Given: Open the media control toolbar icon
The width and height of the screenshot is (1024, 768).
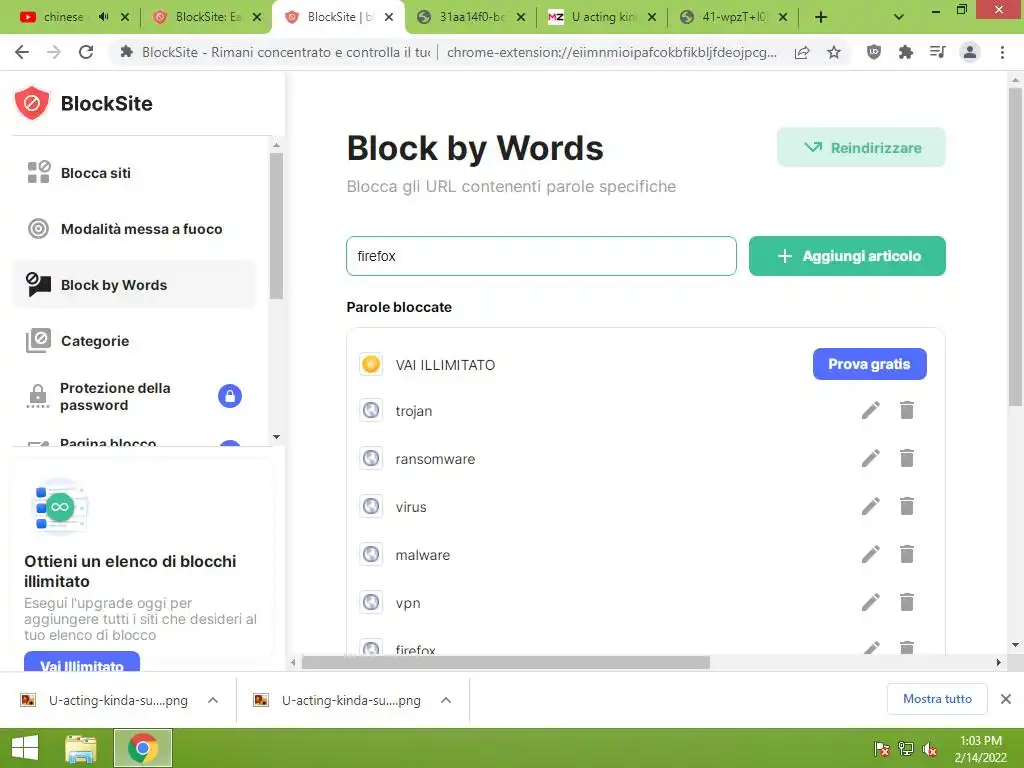Looking at the screenshot, I should 938,52.
